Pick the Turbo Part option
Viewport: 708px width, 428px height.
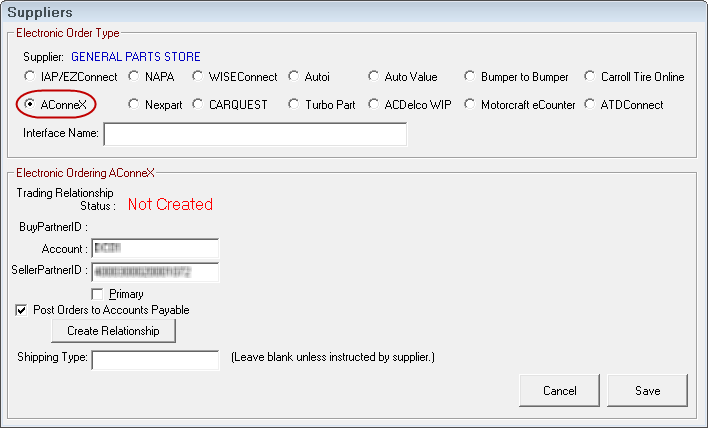pyautogui.click(x=294, y=105)
